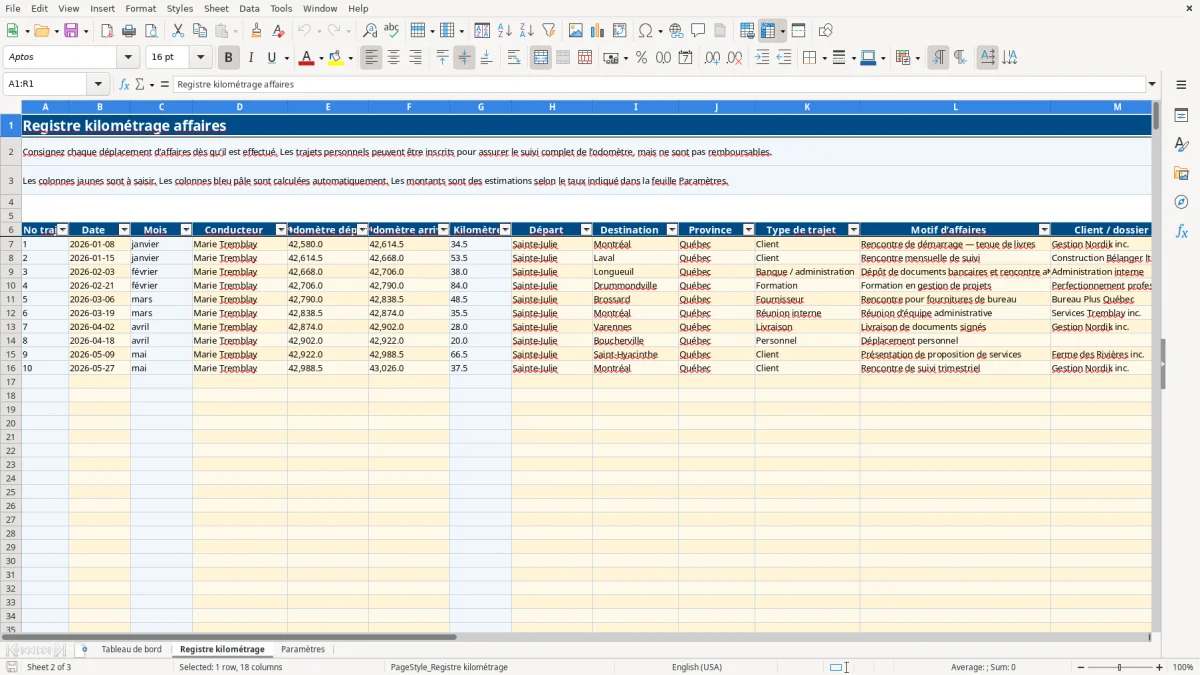Toggle Align Left button
Image resolution: width=1200 pixels, height=675 pixels.
point(372,58)
